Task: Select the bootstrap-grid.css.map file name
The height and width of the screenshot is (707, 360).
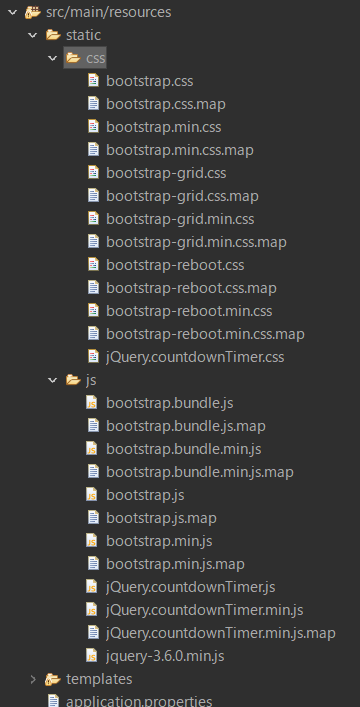Action: 183,196
